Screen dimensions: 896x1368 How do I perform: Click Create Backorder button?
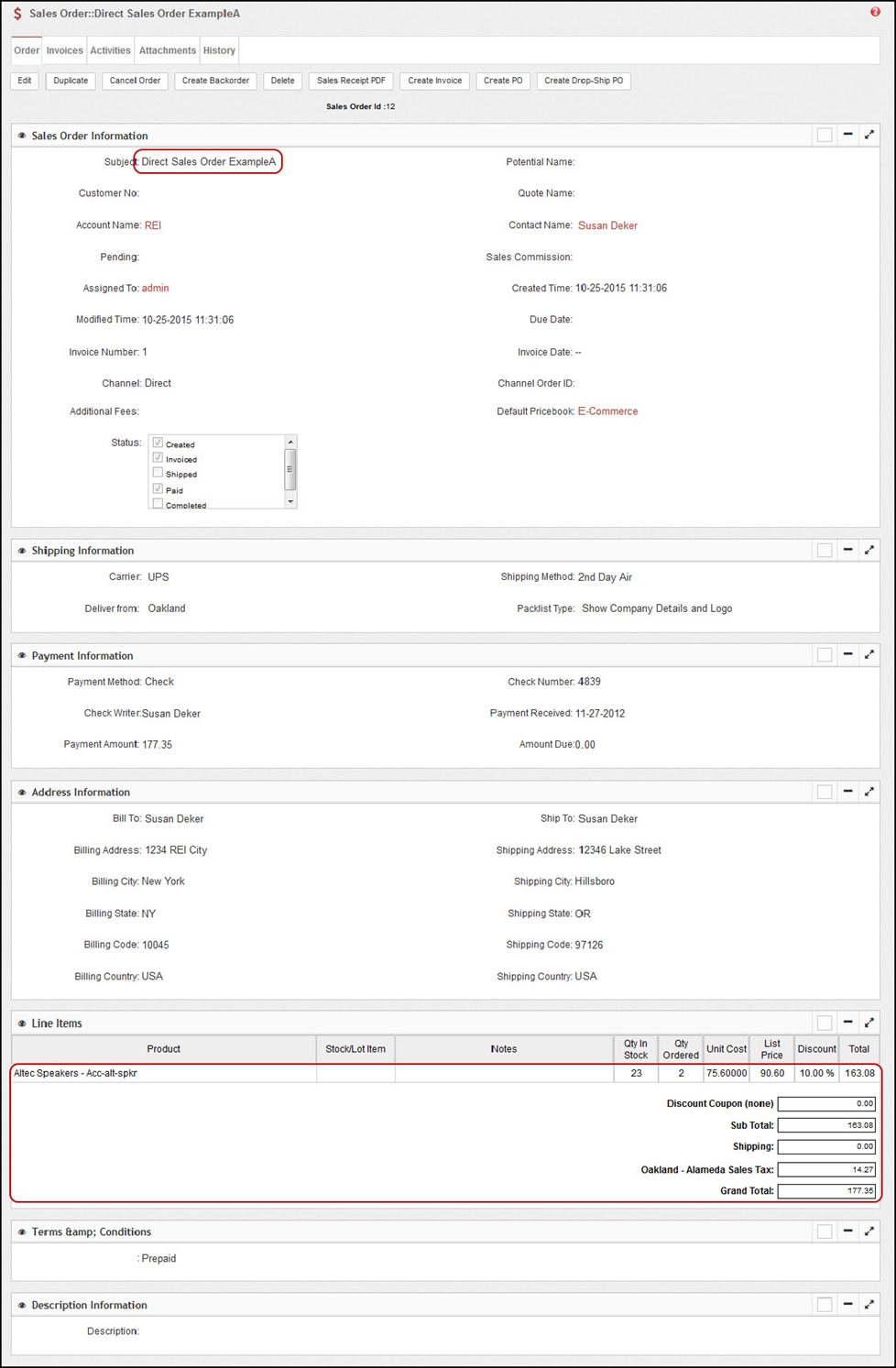tap(215, 81)
